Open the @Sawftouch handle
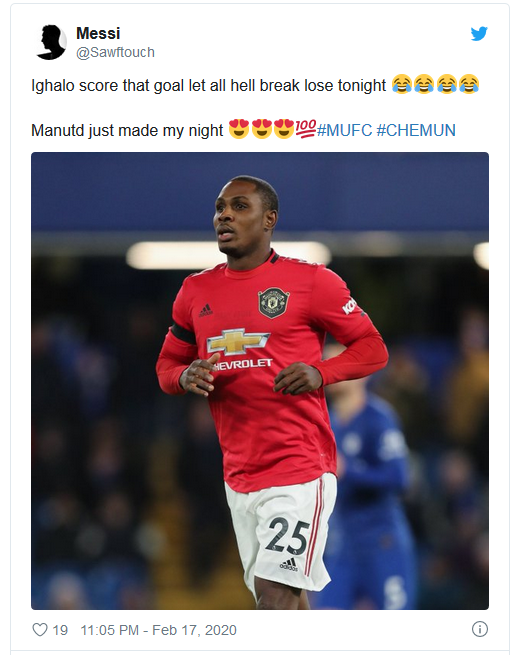The image size is (523, 655). [x=115, y=53]
